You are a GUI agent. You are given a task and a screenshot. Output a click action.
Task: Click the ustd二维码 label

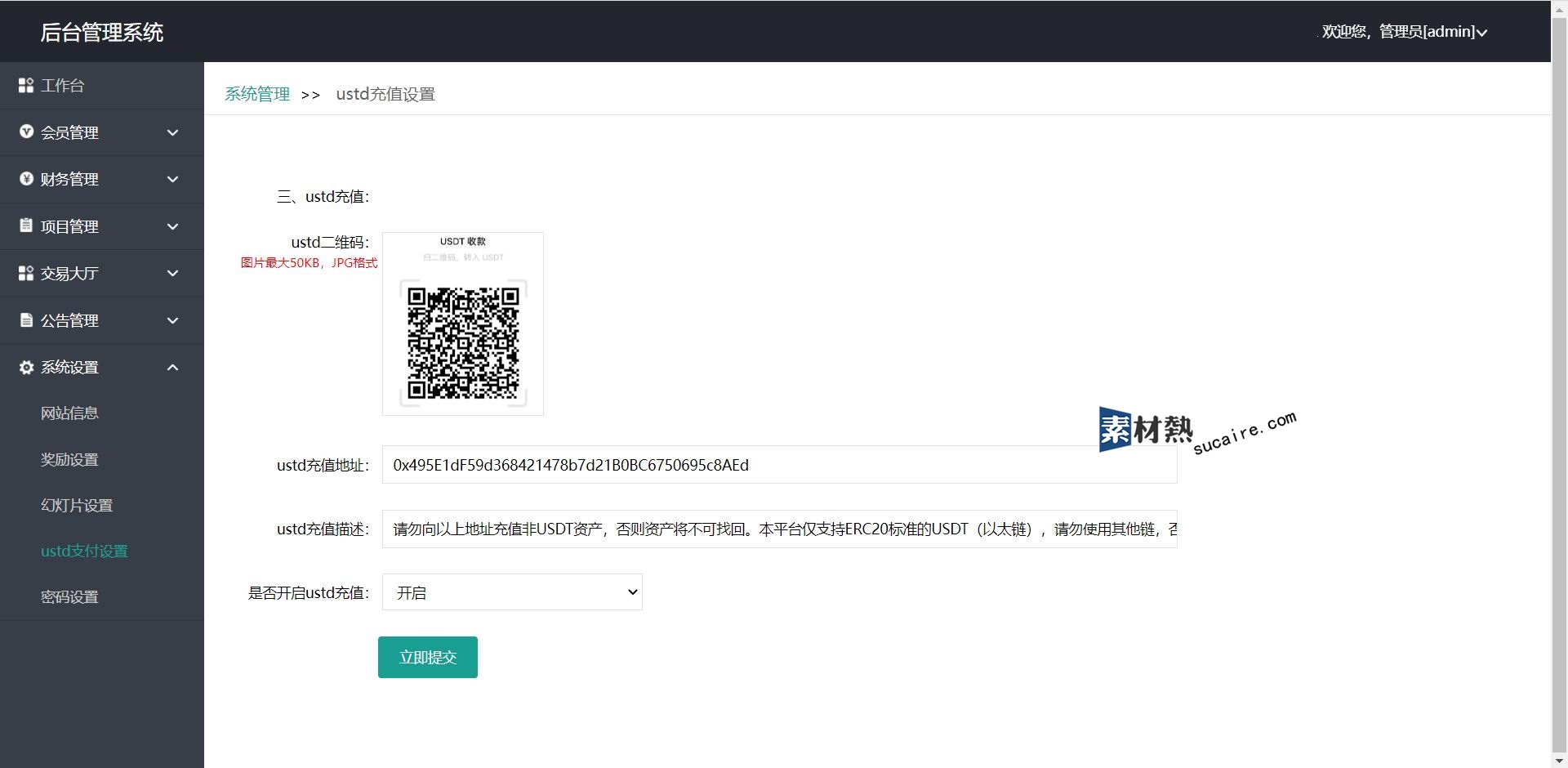[330, 242]
